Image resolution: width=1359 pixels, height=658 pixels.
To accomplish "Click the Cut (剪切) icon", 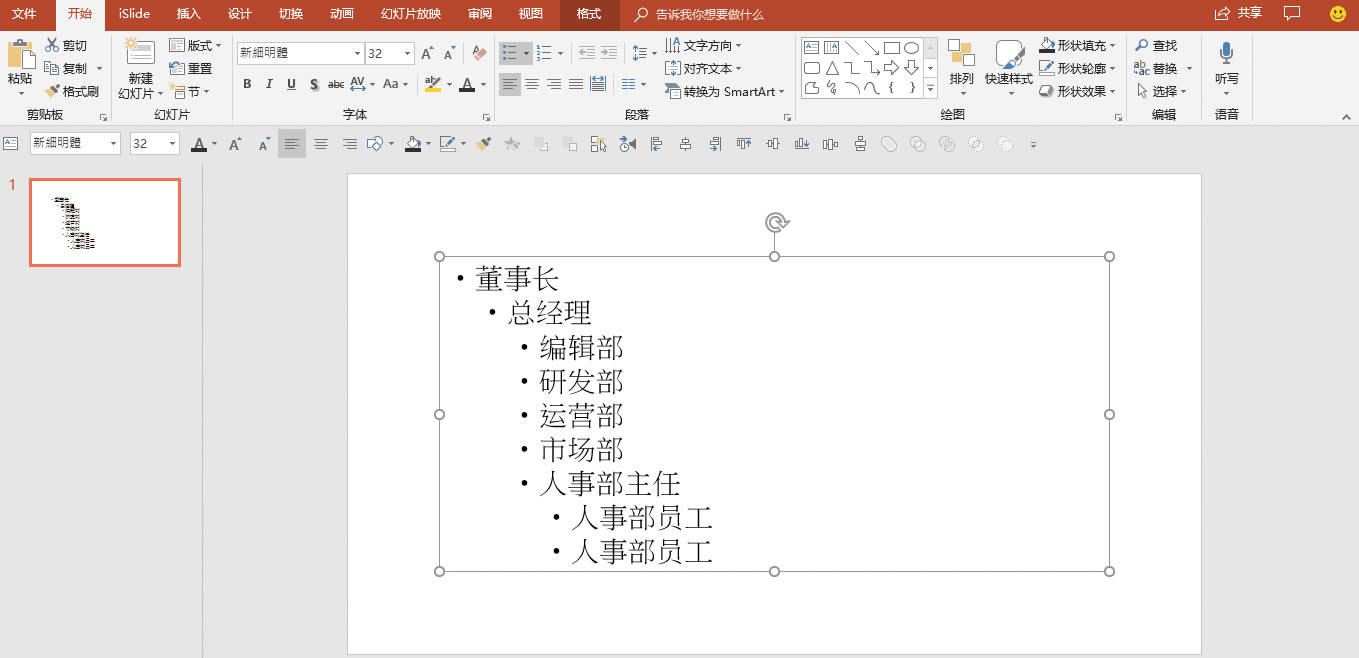I will 54,45.
